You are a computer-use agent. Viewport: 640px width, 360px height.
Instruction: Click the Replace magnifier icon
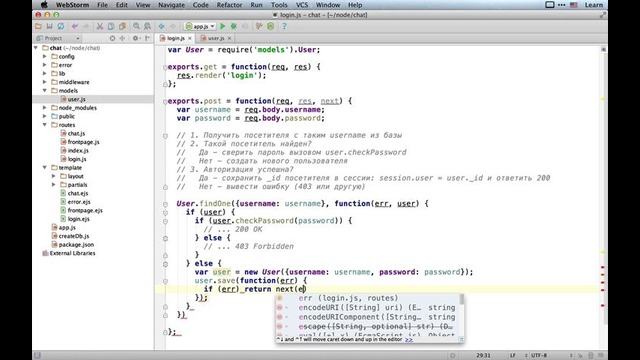[147, 27]
